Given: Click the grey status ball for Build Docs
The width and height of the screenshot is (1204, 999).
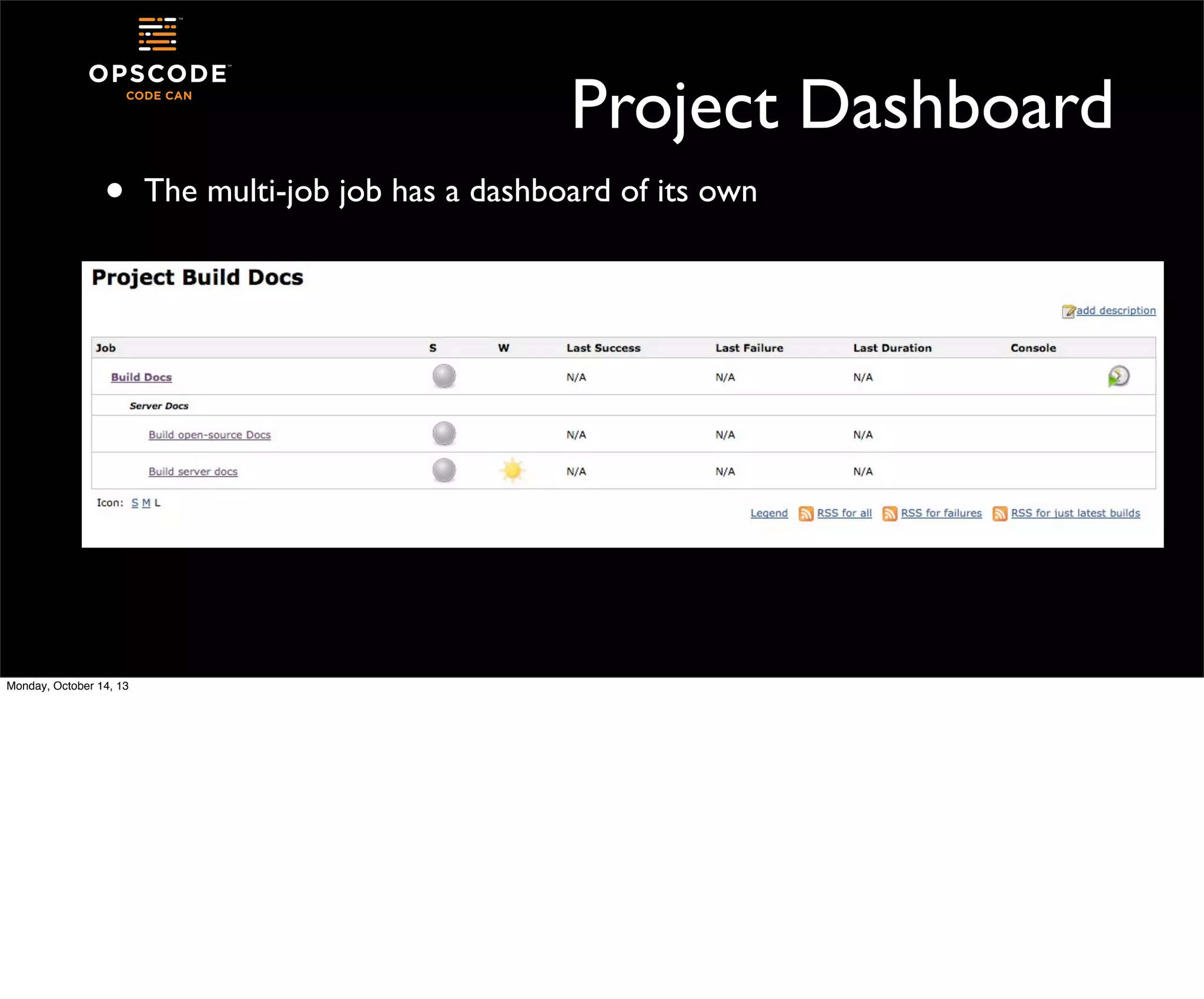Looking at the screenshot, I should 444,376.
